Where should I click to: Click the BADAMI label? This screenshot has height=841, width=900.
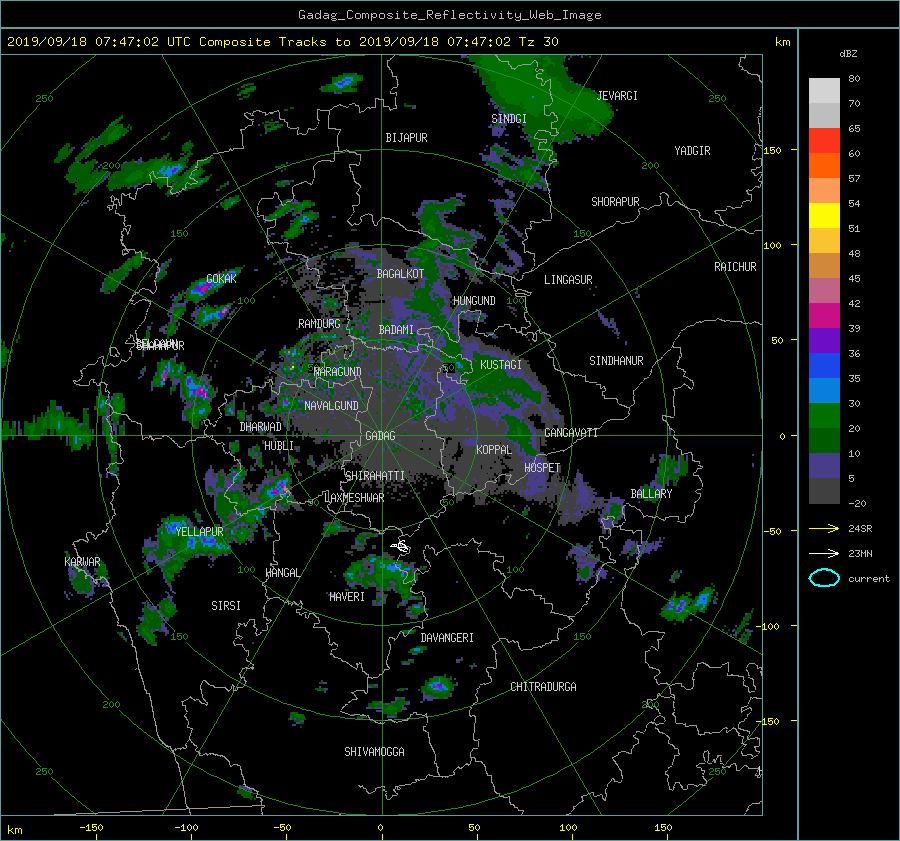396,330
